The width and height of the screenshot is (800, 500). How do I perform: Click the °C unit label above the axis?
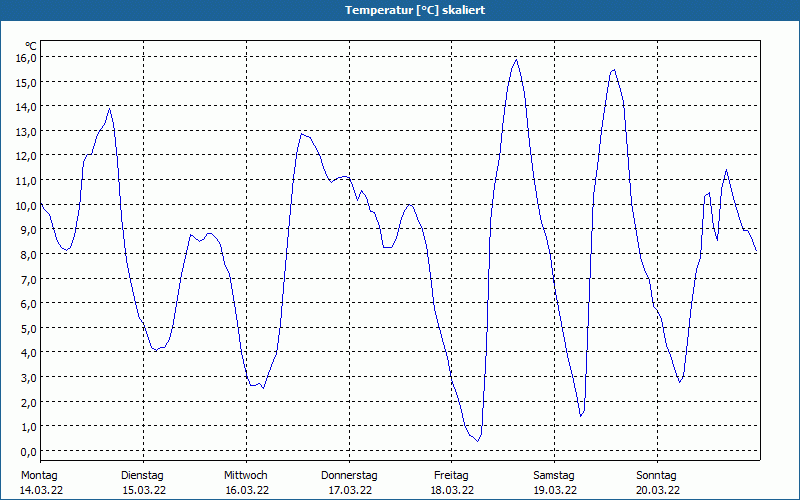pos(31,47)
